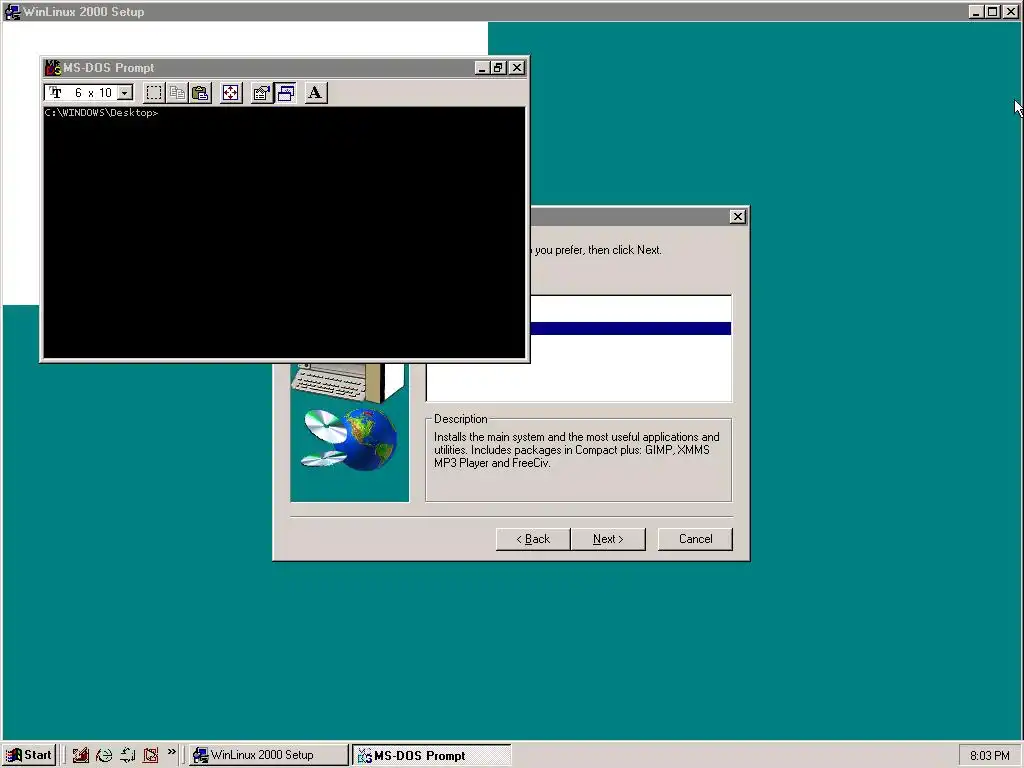The height and width of the screenshot is (768, 1024).
Task: Open the MS-DOS Prompt title bar system icon
Action: tap(52, 67)
